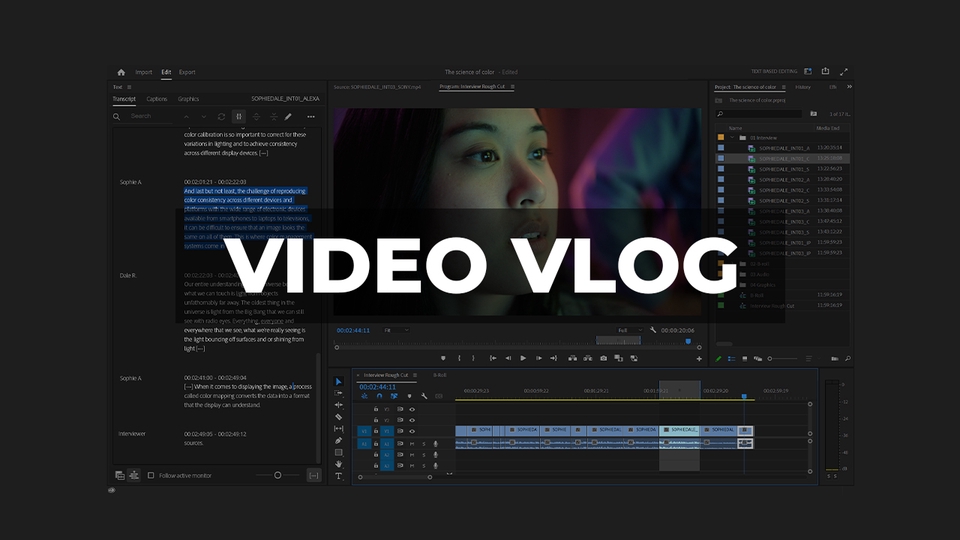960x540 pixels.
Task: Select the Hand tool
Action: pos(339,464)
